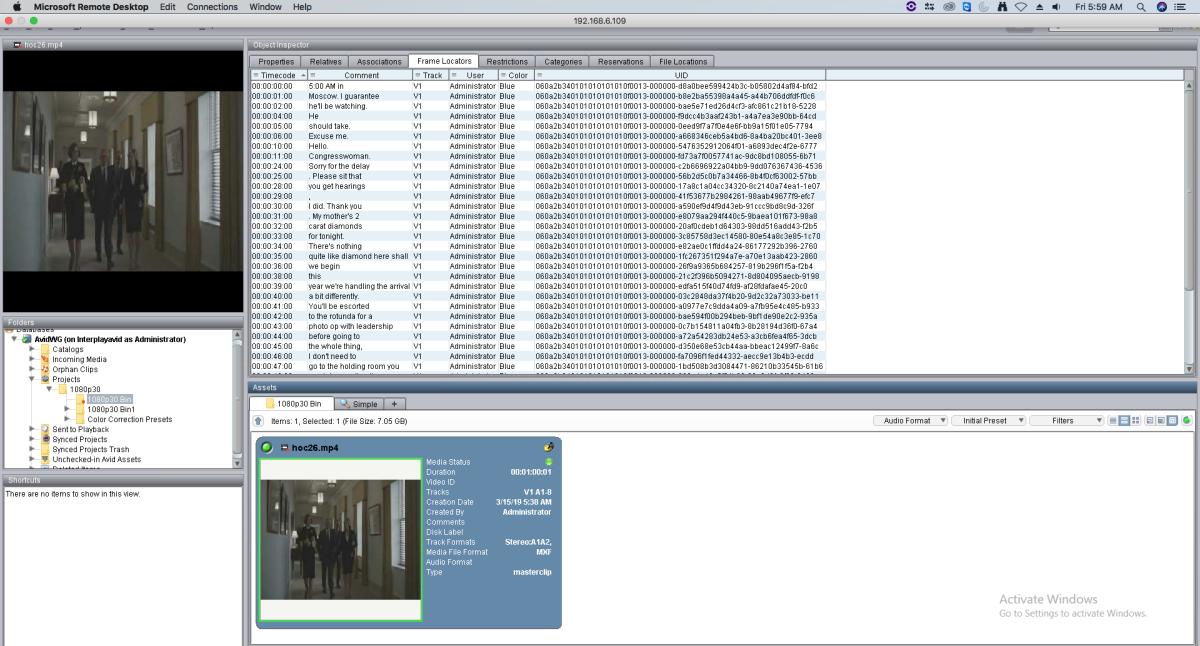The image size is (1200, 646).
Task: Switch assets to list view icon
Action: point(1113,421)
